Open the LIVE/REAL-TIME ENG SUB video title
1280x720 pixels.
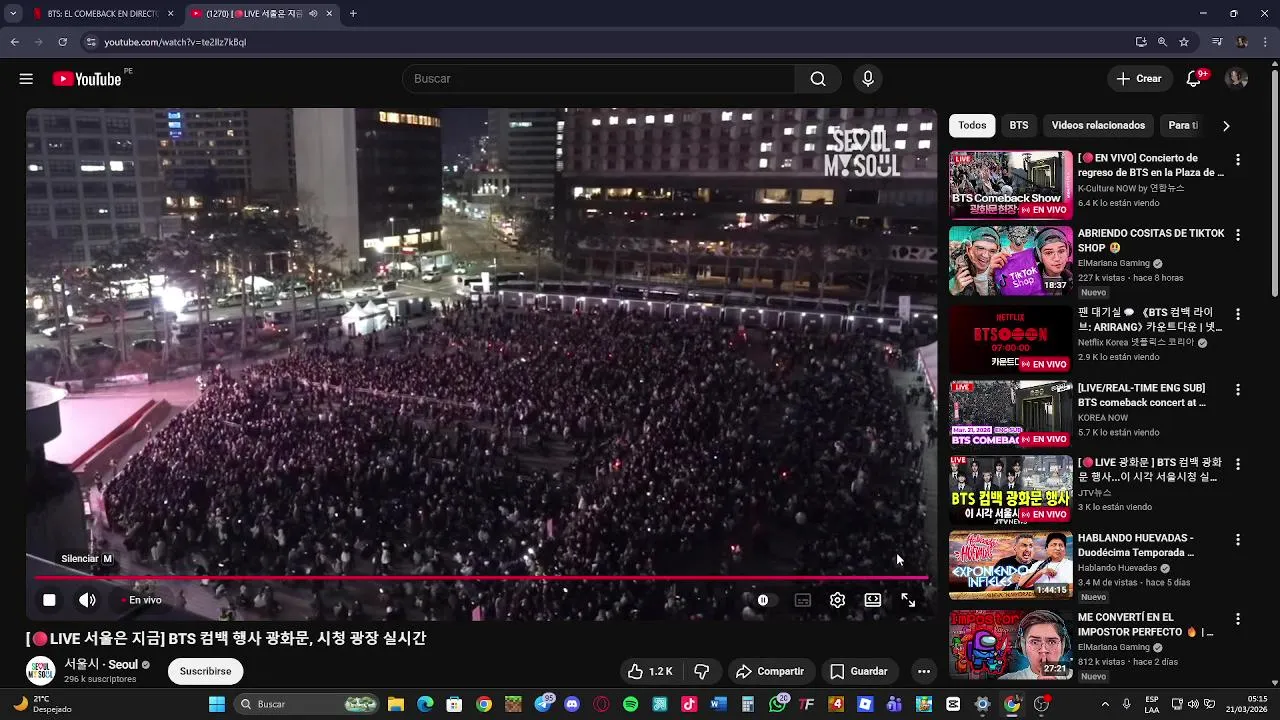tap(1142, 395)
